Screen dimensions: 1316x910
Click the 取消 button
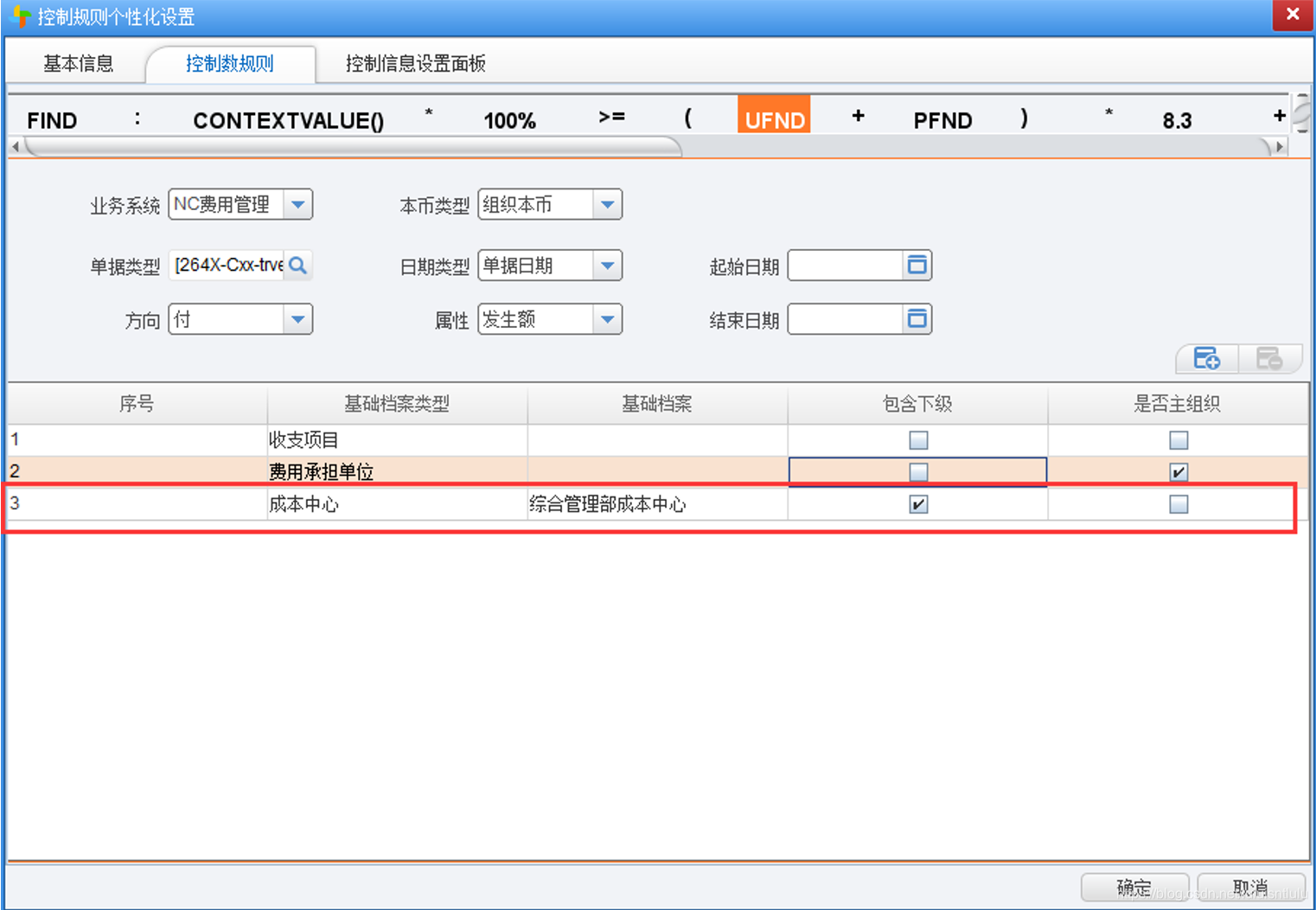tap(1250, 888)
